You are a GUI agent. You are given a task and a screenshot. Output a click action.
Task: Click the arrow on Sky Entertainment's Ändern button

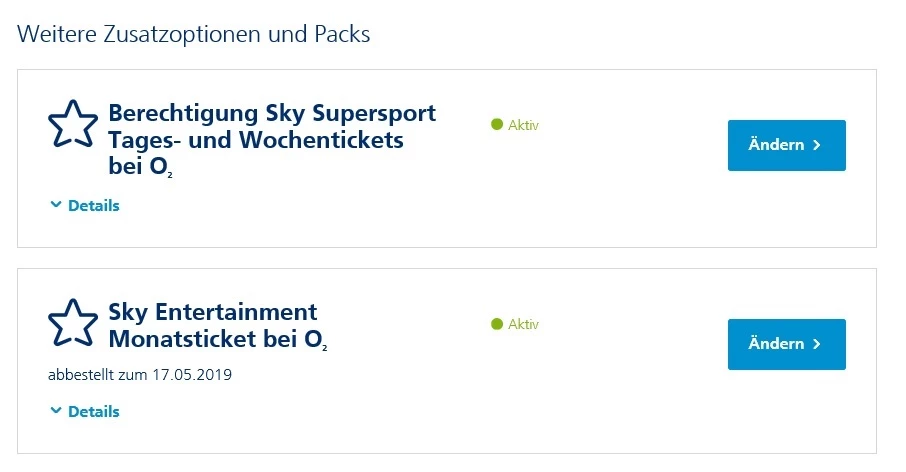coord(817,344)
